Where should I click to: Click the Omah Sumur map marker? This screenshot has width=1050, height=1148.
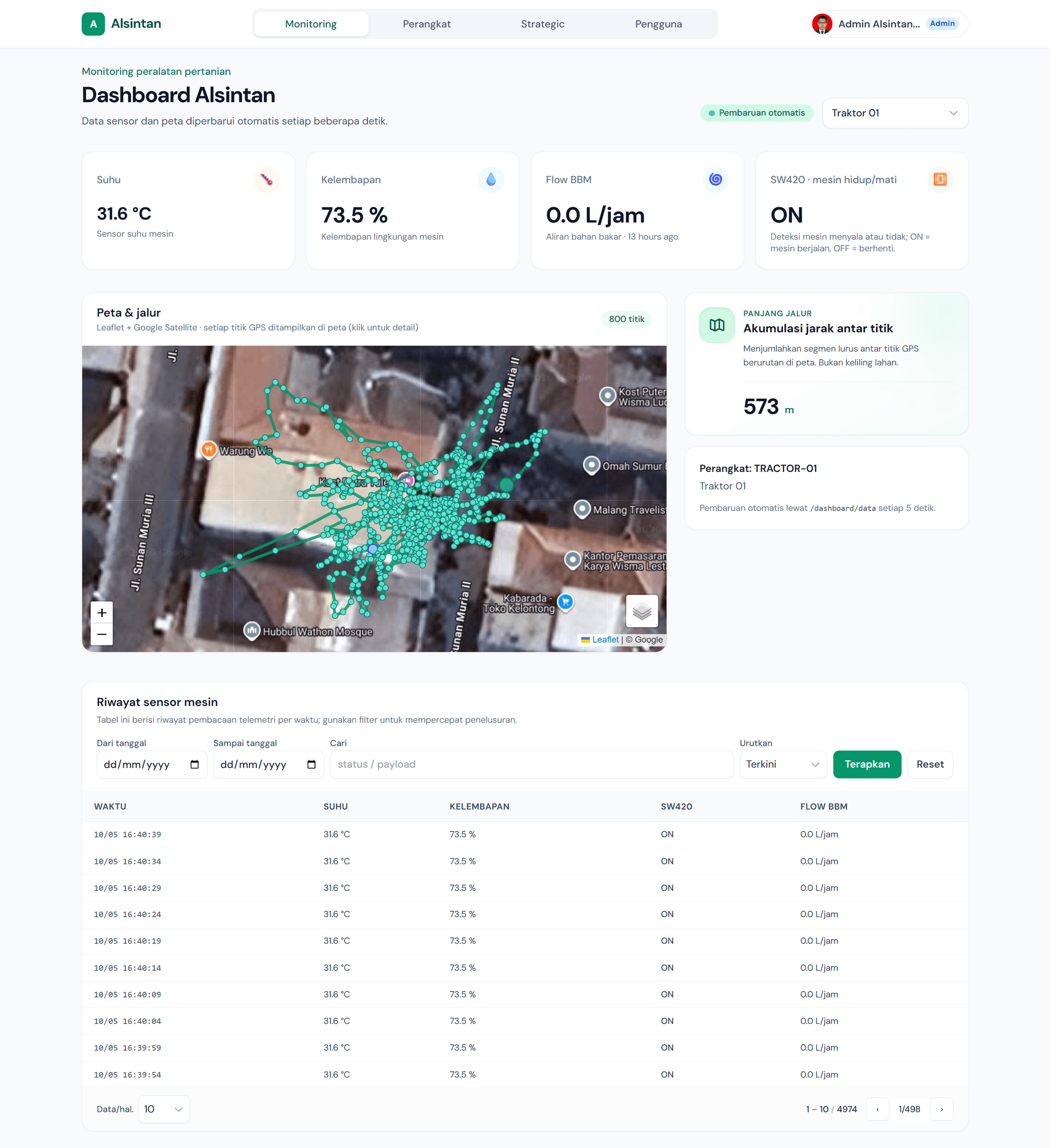592,465
